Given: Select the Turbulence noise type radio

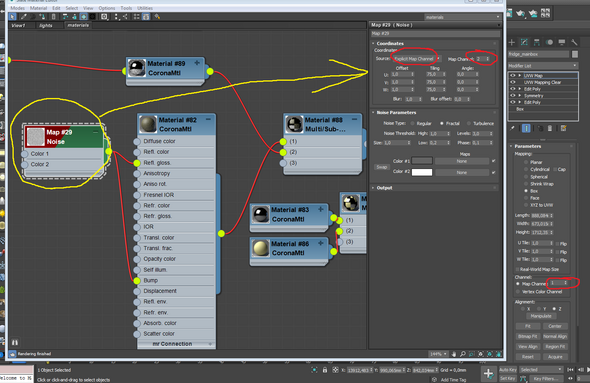Looking at the screenshot, I should 469,123.
